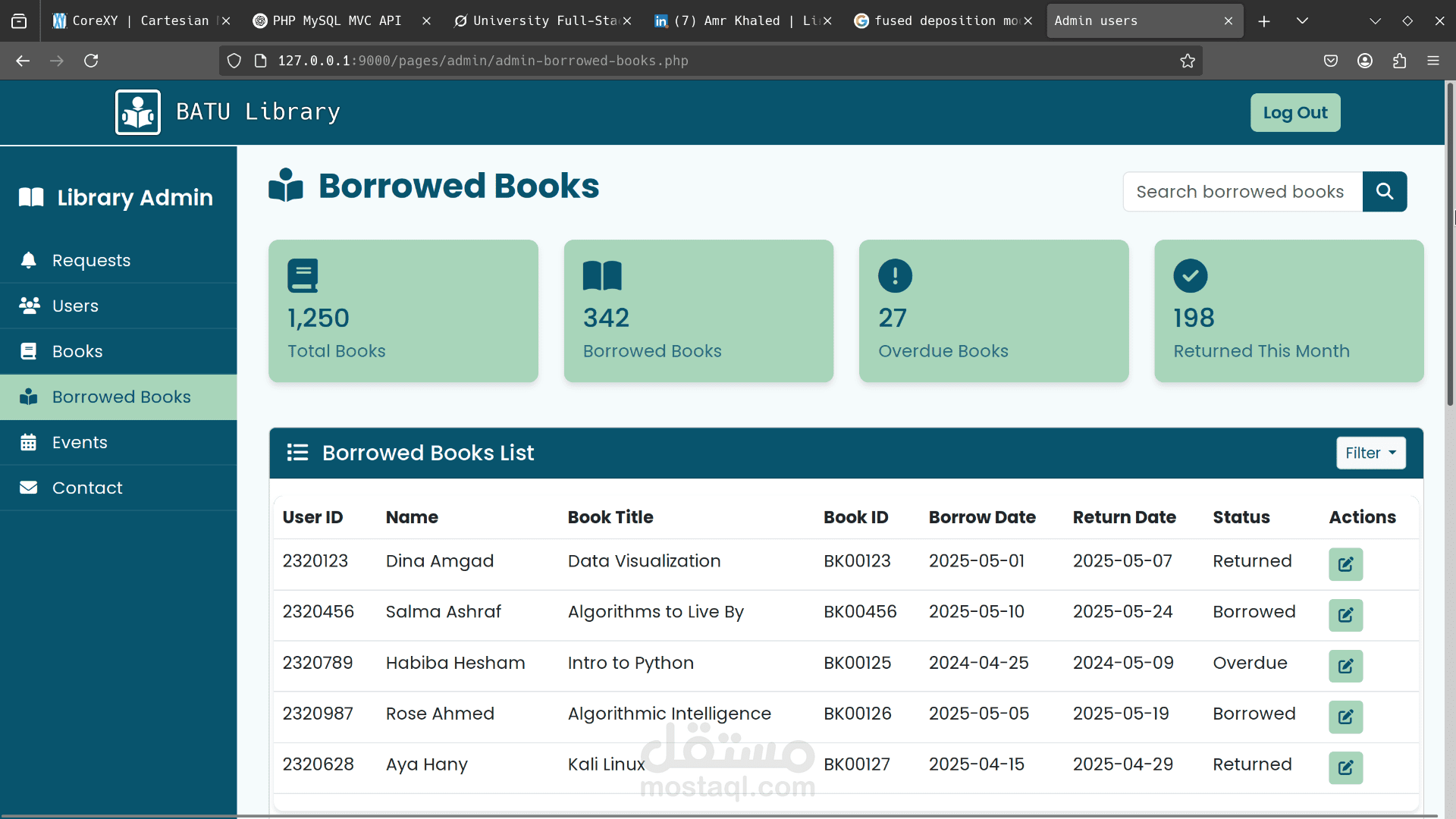The height and width of the screenshot is (819, 1456).
Task: Open the browser extensions icon
Action: point(1399,61)
